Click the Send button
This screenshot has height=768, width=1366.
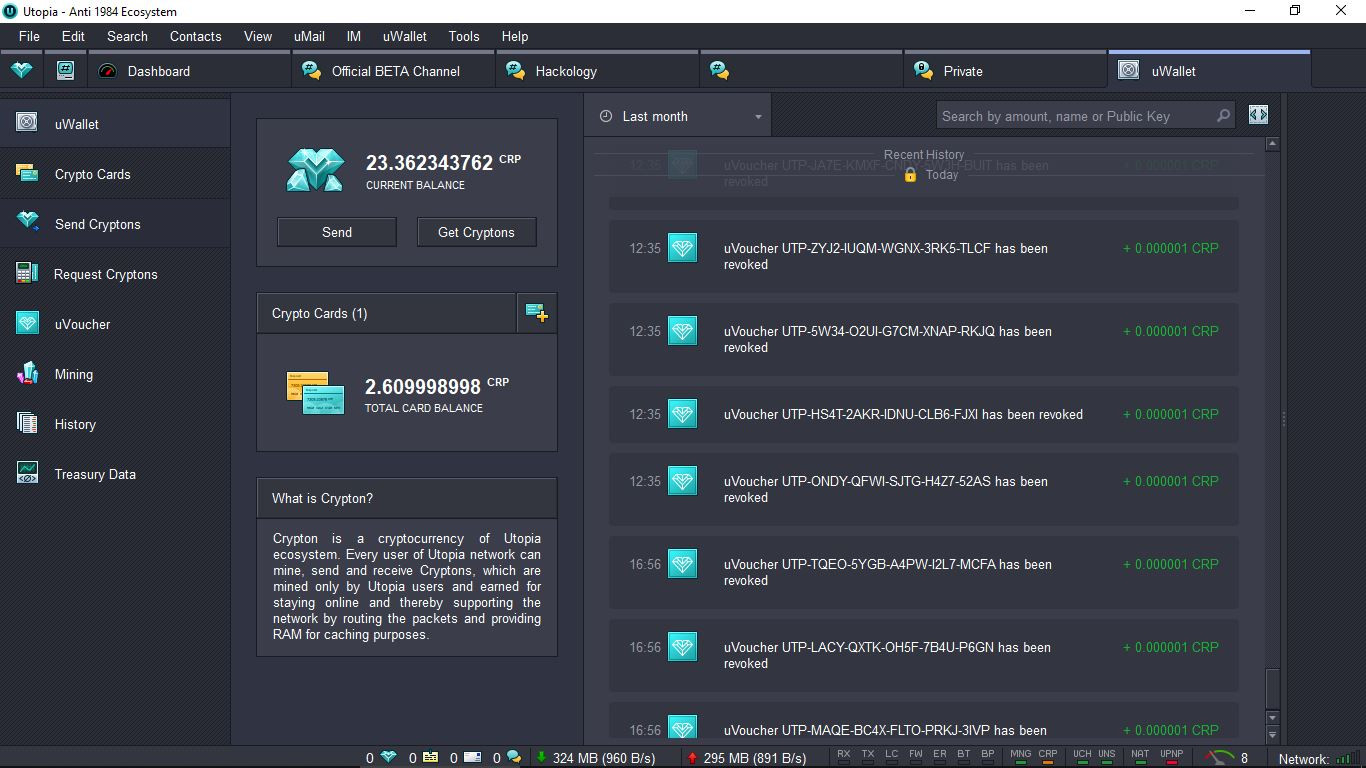[x=337, y=232]
